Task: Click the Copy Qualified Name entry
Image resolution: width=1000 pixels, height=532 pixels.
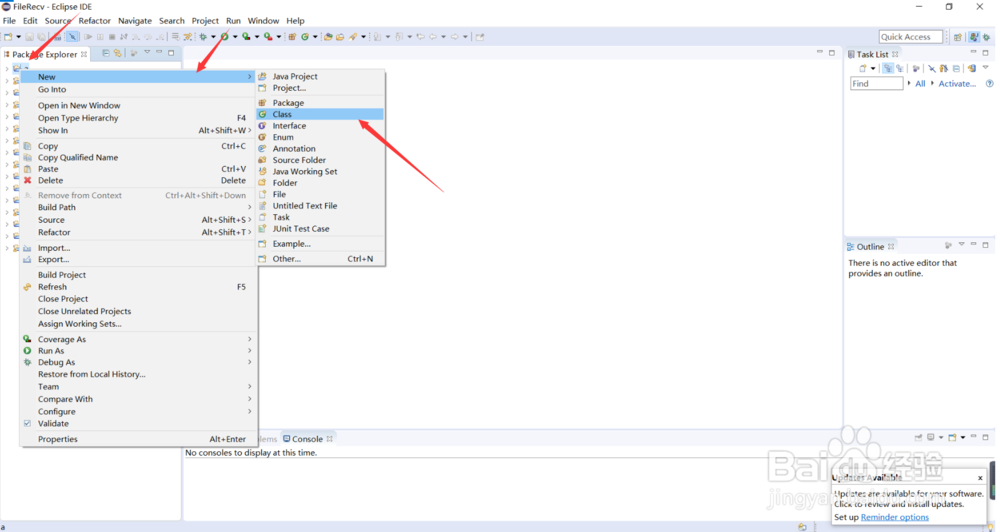Action: (x=138, y=158)
